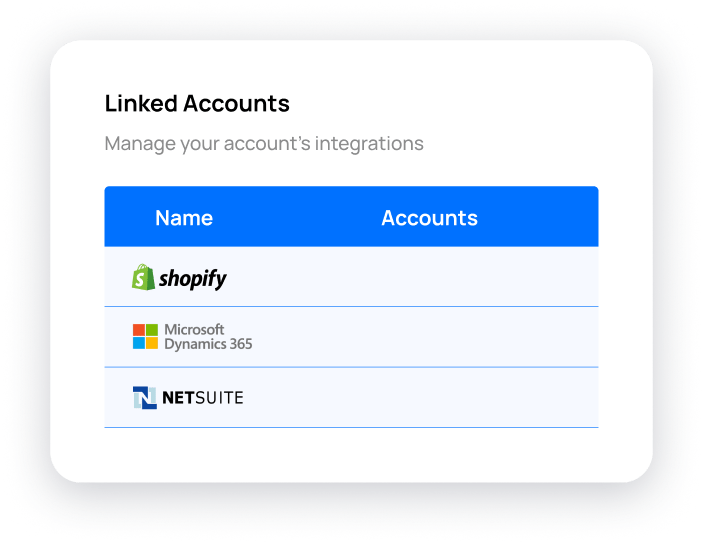Select the Accounts cell in Dynamics 365 row

(429, 337)
